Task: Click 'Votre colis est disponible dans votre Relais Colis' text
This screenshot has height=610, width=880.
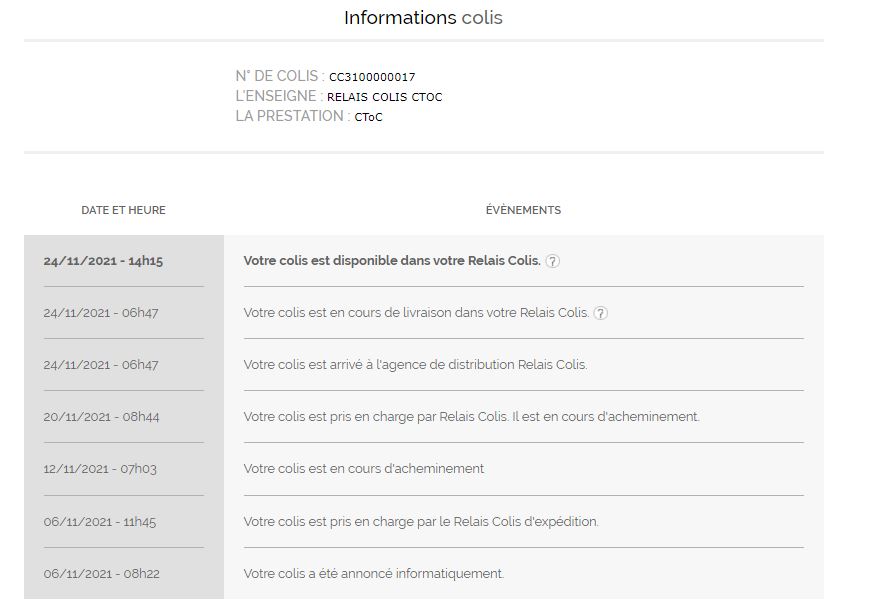Action: pyautogui.click(x=392, y=260)
